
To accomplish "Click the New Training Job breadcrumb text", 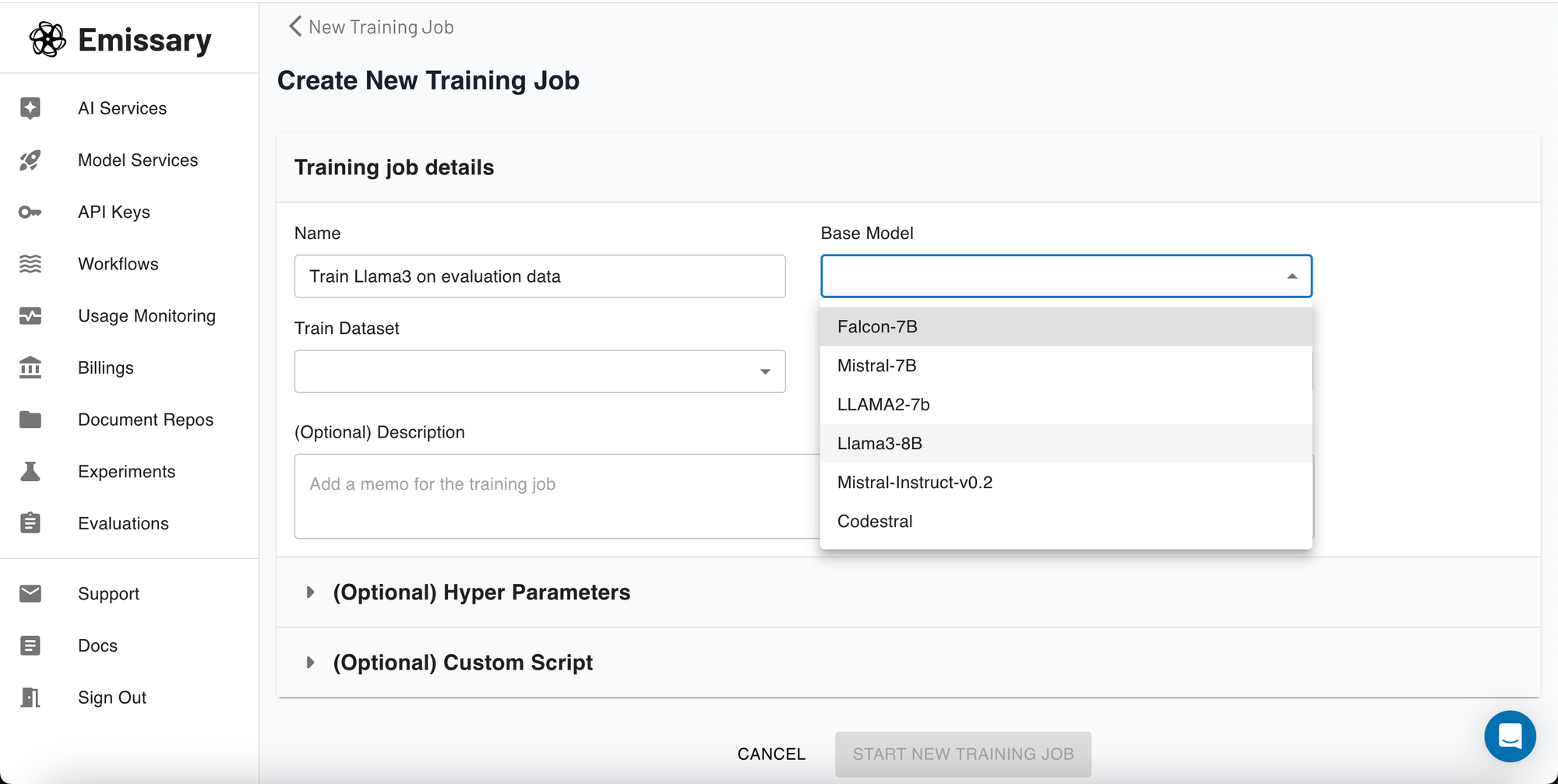I will (381, 27).
